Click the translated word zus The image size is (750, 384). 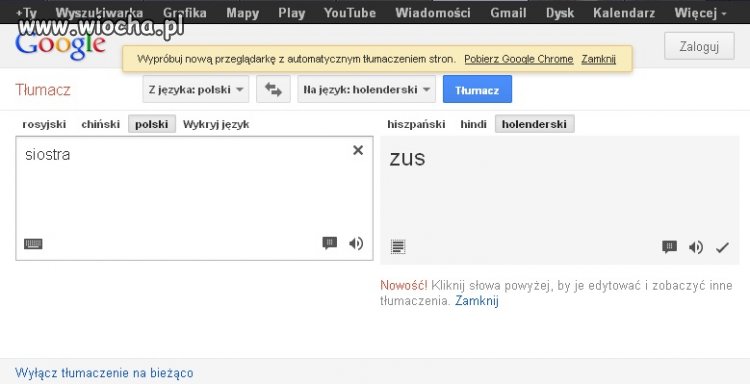(x=407, y=159)
